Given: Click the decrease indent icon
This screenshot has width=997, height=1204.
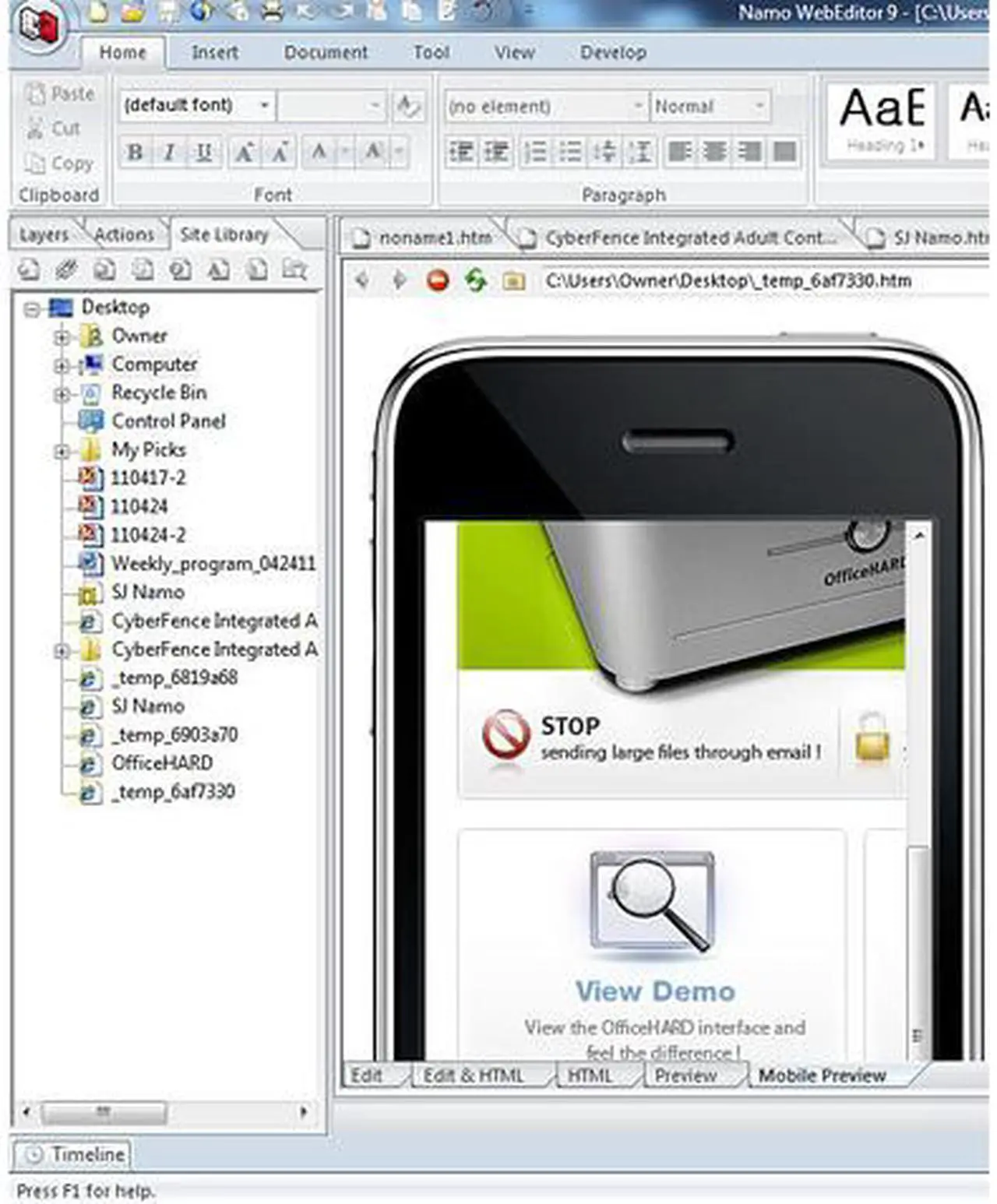Looking at the screenshot, I should [461, 152].
